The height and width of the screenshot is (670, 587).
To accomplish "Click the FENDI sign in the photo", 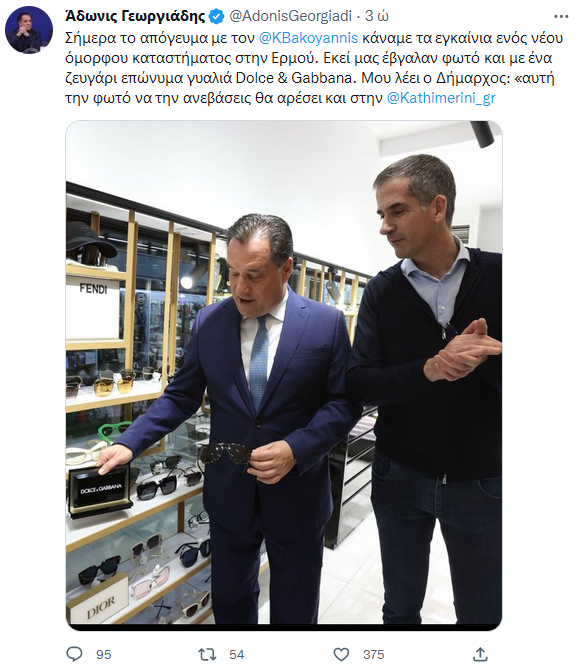I will pos(93,289).
